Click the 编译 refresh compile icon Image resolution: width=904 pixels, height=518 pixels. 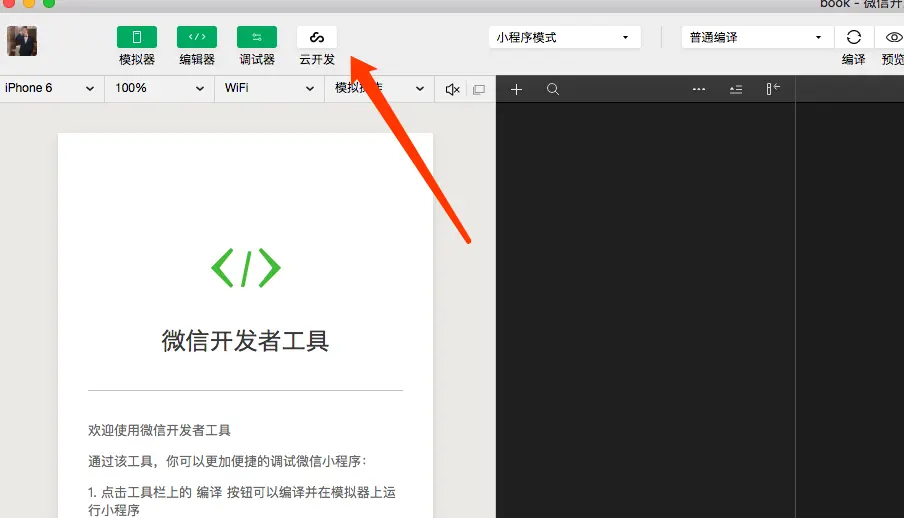pyautogui.click(x=853, y=37)
